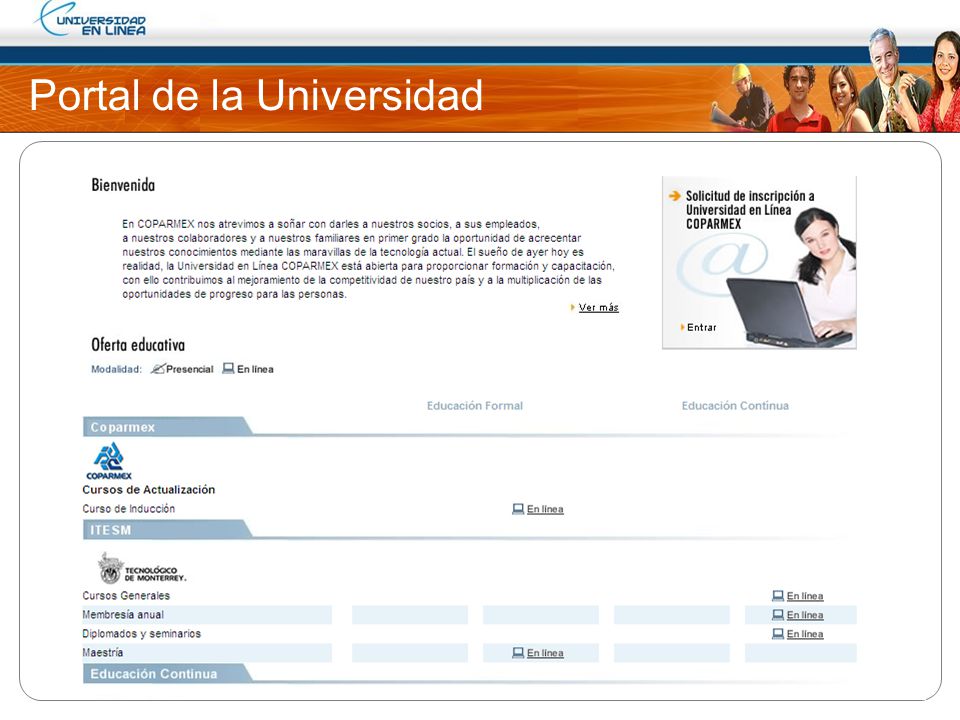Click the 'Portal de la Universidad' banner title
Screen dimensions: 960x720
tap(256, 96)
